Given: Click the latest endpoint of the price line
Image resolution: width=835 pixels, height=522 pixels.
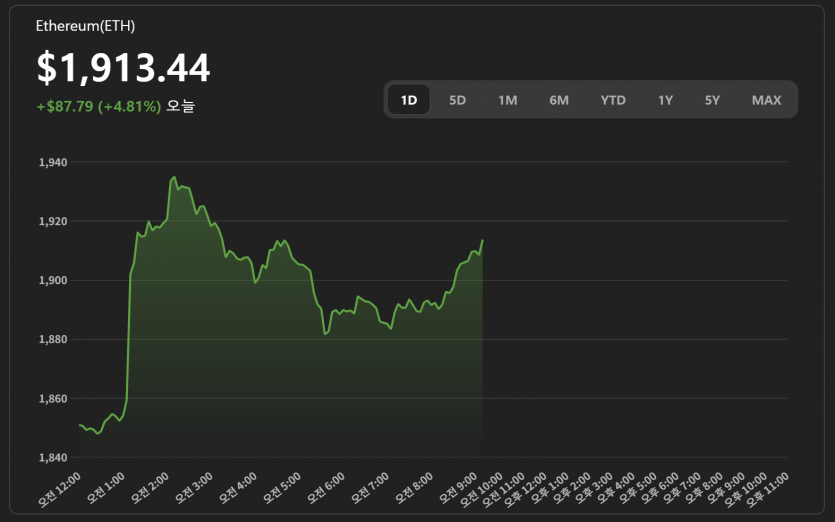Looking at the screenshot, I should tap(483, 240).
